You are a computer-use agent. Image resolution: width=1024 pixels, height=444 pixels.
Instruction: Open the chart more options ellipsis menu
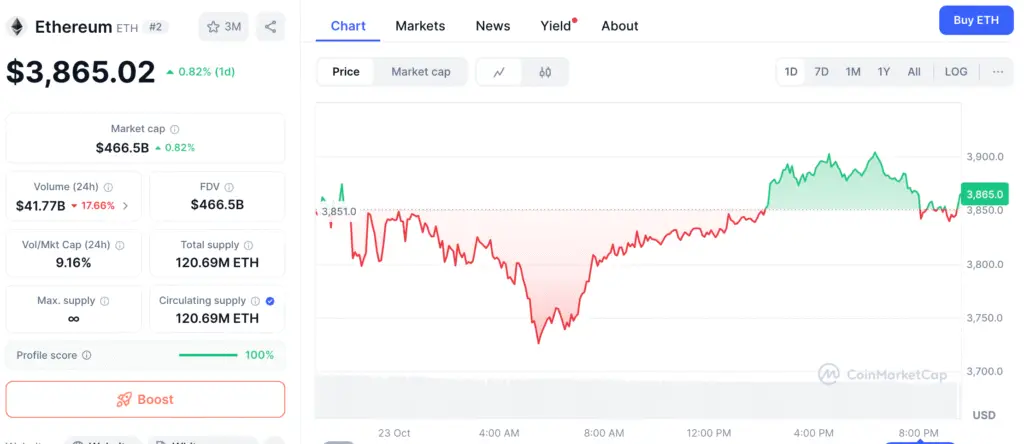coord(998,72)
